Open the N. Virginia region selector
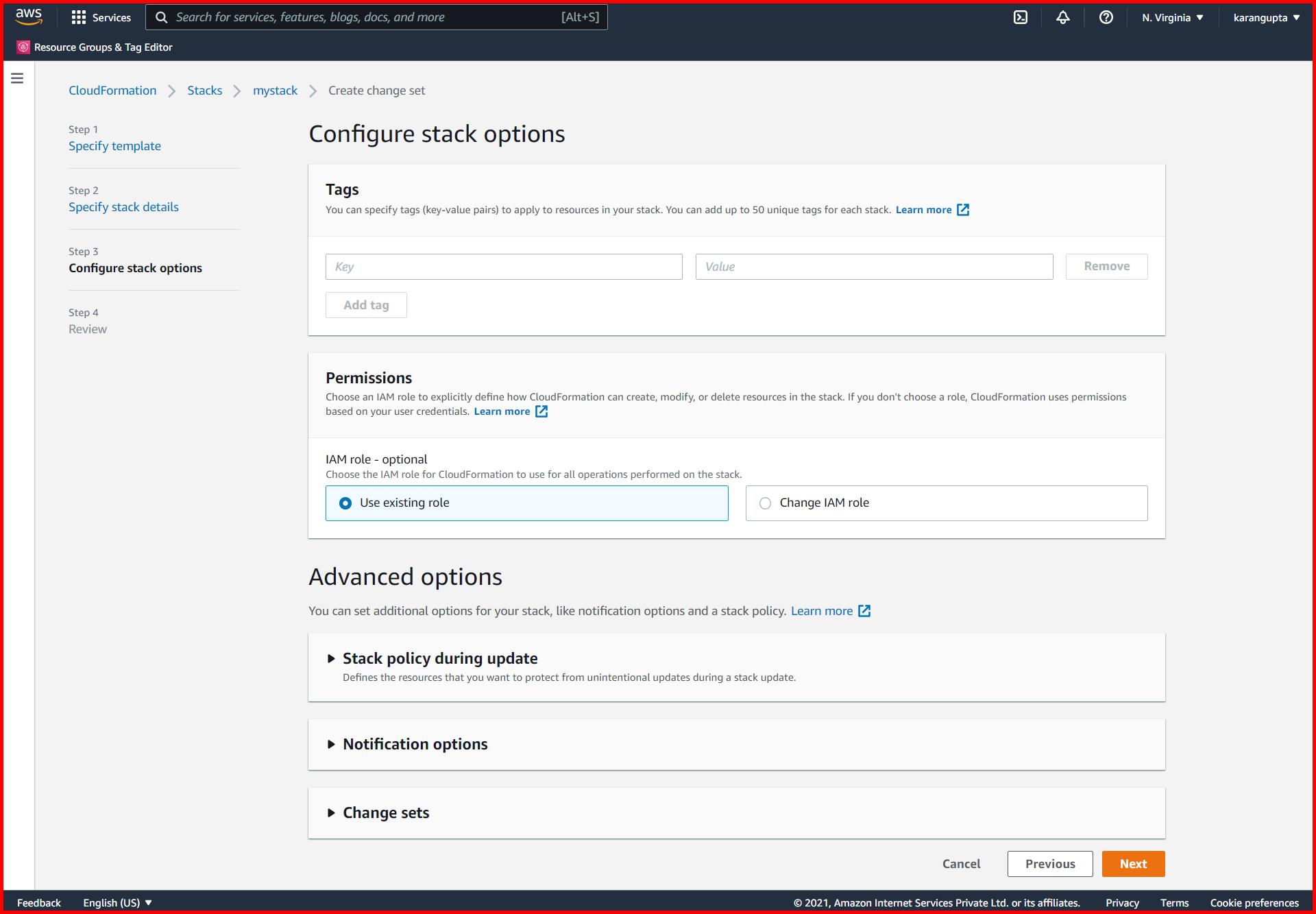Image resolution: width=1316 pixels, height=914 pixels. coord(1171,17)
